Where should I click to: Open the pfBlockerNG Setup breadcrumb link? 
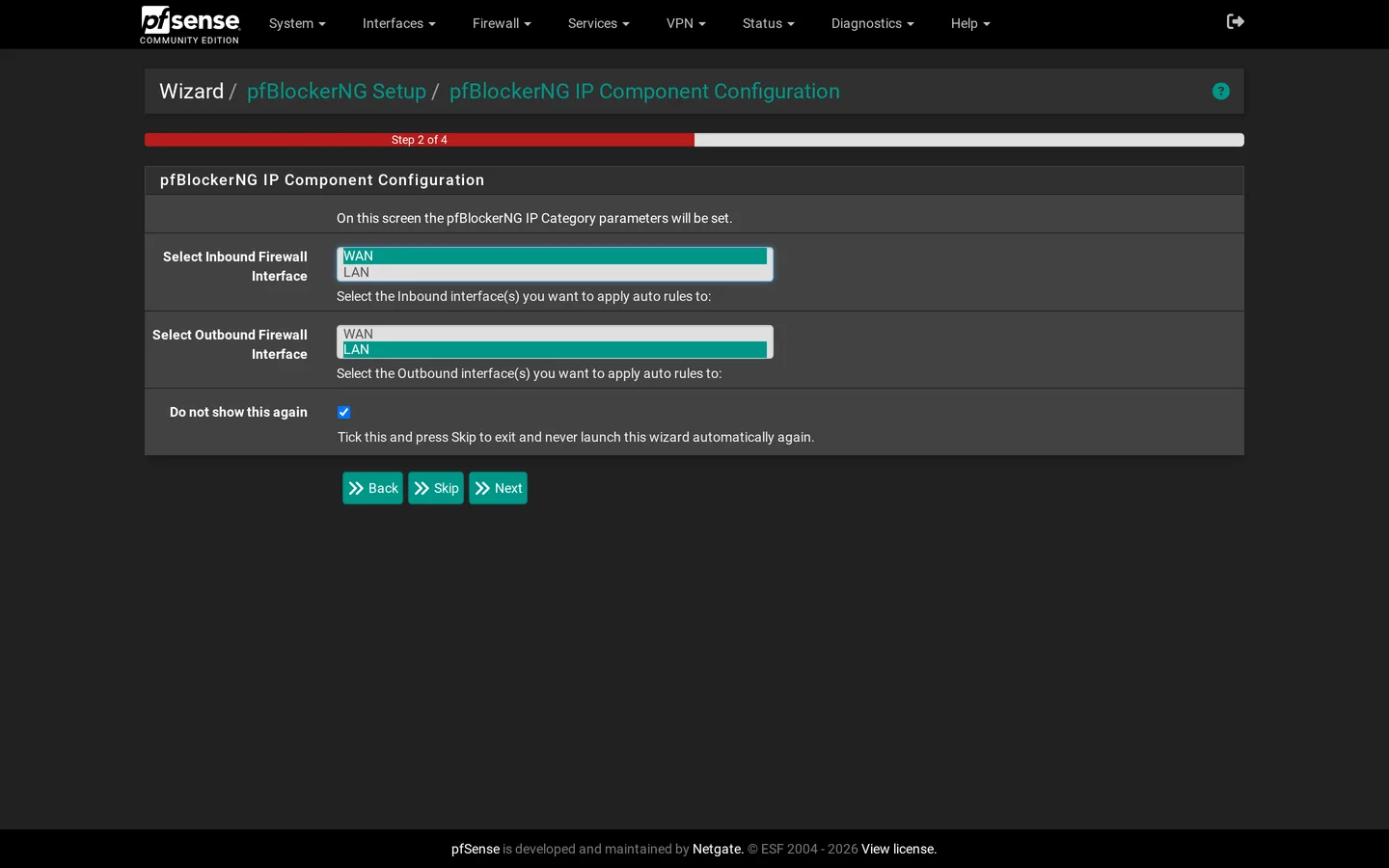click(337, 92)
